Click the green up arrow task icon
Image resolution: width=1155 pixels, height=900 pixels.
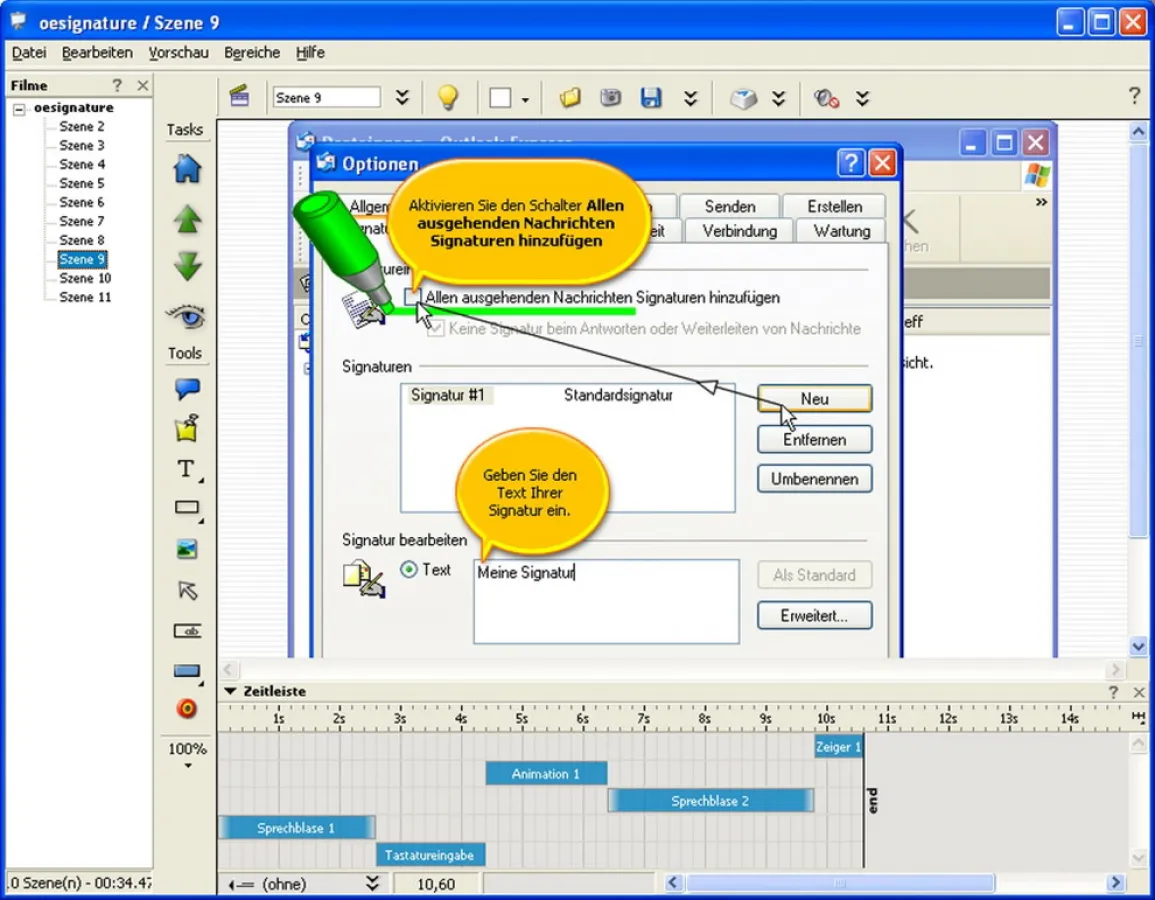187,219
